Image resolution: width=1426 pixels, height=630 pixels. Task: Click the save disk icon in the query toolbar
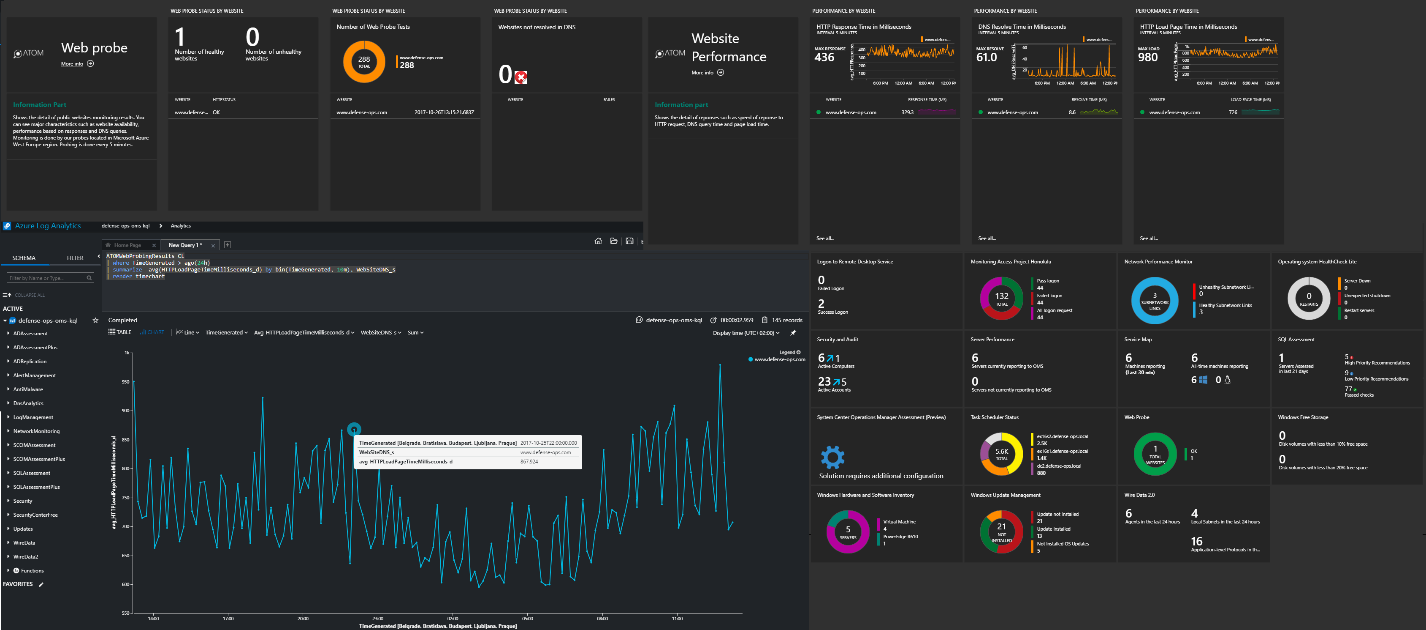[629, 241]
